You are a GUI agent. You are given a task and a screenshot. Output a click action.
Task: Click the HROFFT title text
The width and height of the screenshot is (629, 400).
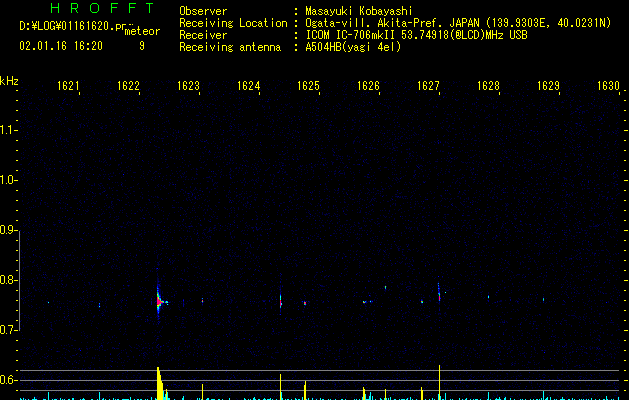pos(103,8)
